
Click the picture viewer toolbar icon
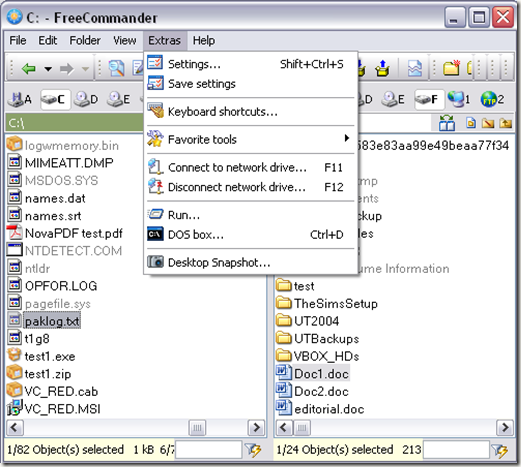click(415, 68)
